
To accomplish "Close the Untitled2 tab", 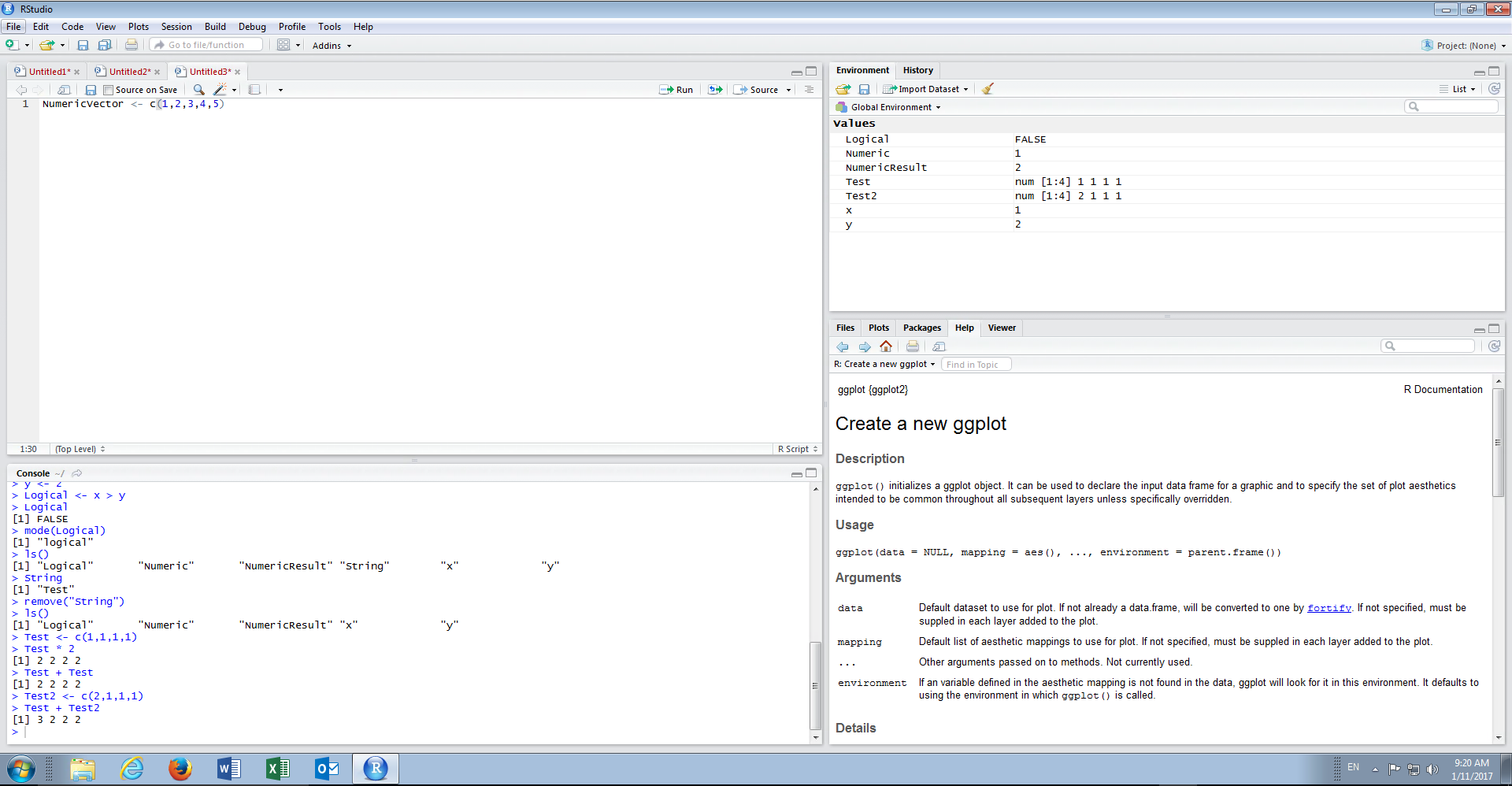I will click(157, 72).
